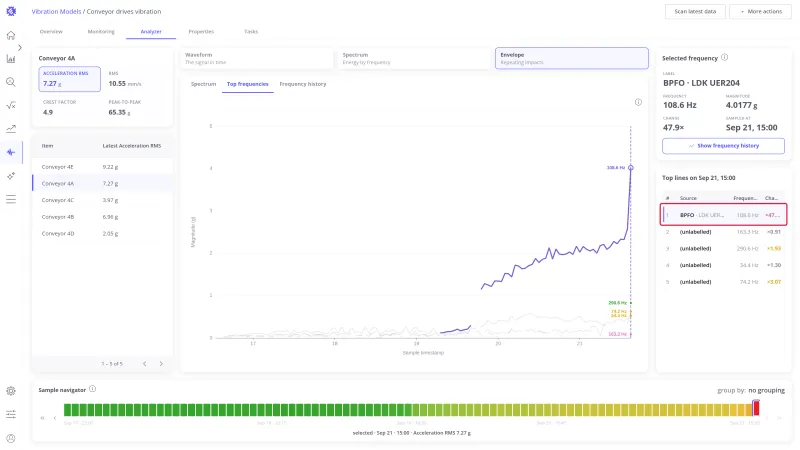Open the Spectrum sub-tab
800x450 pixels.
click(x=204, y=84)
